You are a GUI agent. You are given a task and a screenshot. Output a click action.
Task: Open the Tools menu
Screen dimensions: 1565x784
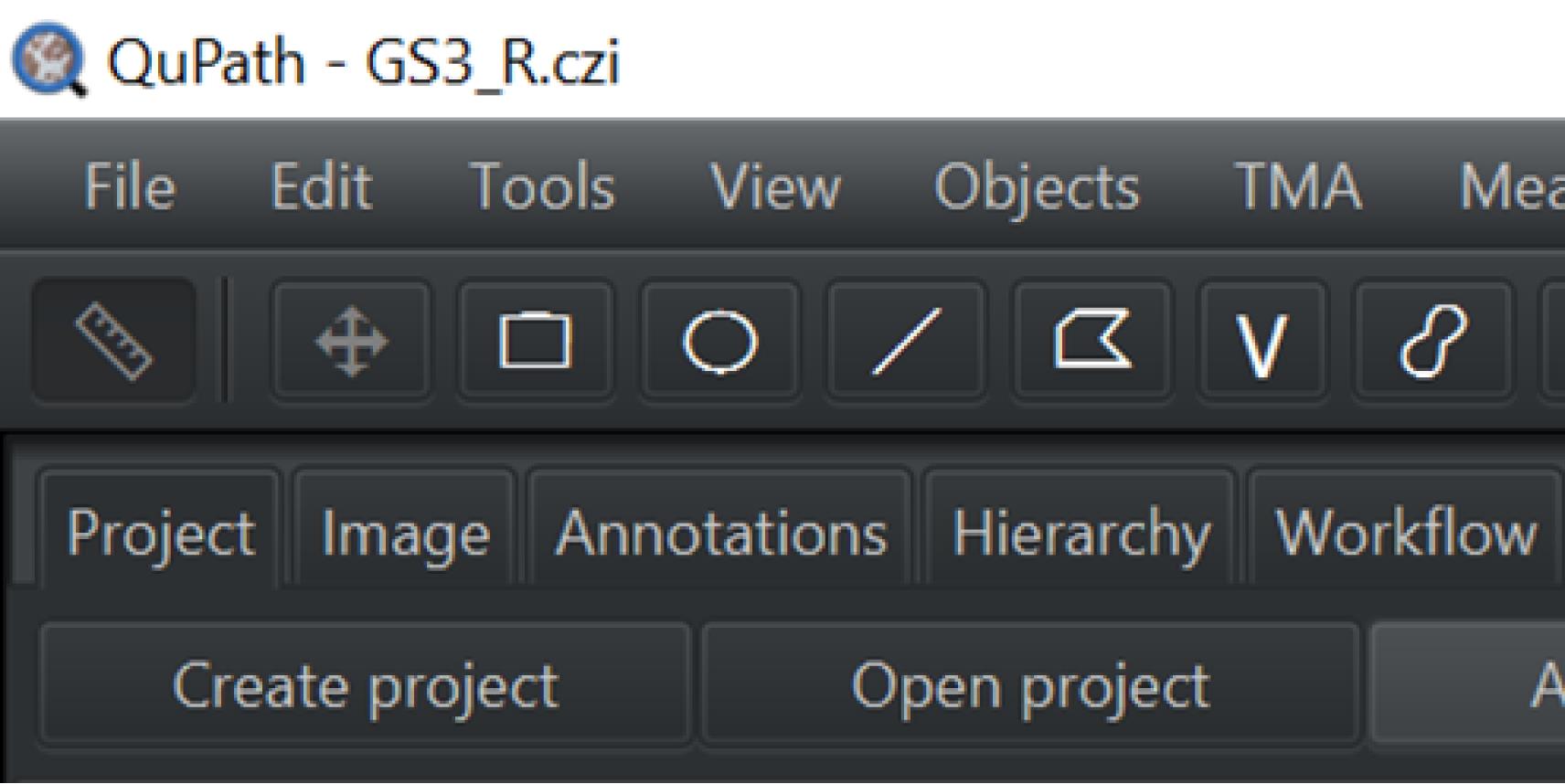(542, 186)
